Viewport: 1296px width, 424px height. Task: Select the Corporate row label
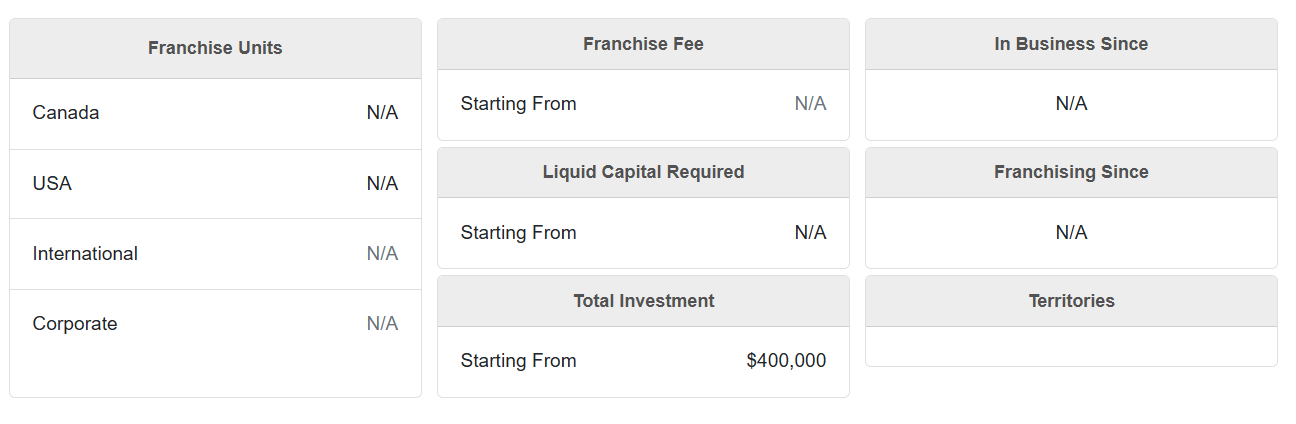(75, 324)
